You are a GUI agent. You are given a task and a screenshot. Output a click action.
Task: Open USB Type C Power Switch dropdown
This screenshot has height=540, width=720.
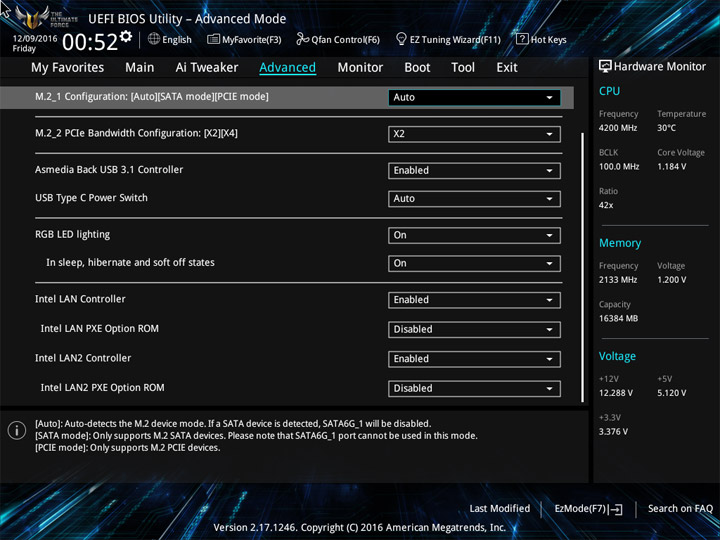(474, 199)
